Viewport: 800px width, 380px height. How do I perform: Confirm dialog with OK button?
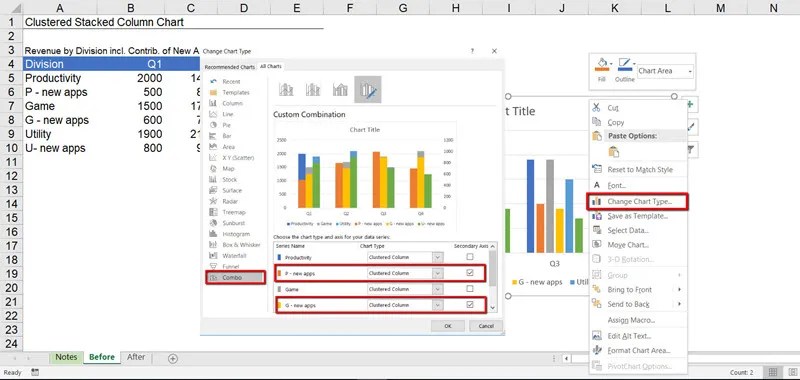[x=447, y=326]
